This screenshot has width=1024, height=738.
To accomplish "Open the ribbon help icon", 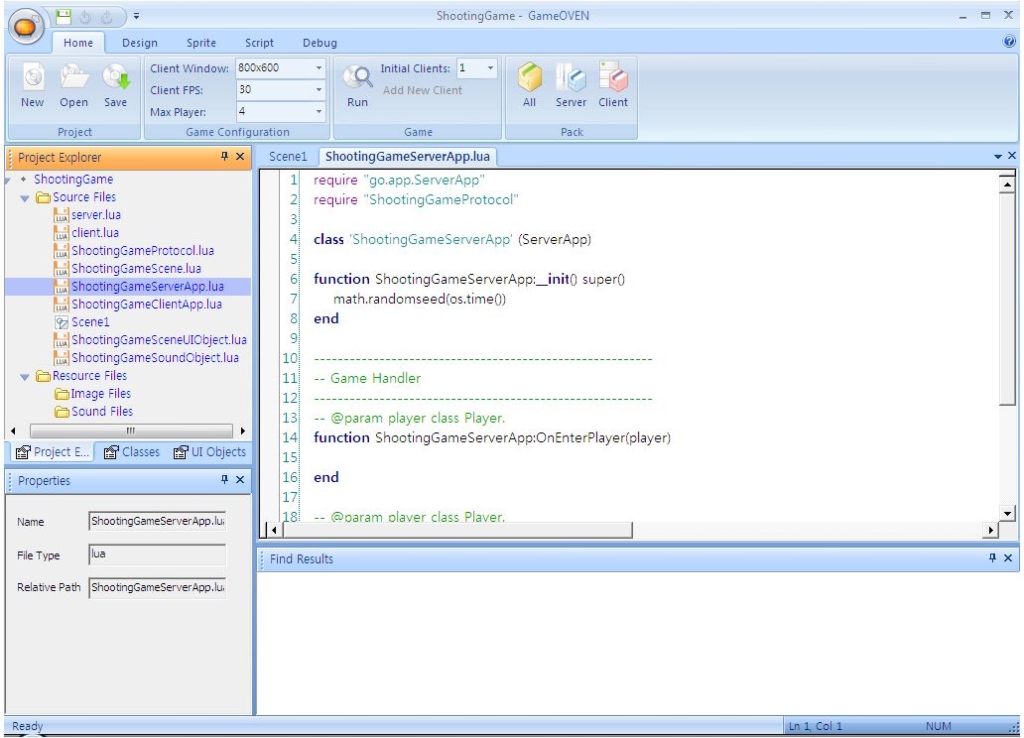I will click(1009, 42).
